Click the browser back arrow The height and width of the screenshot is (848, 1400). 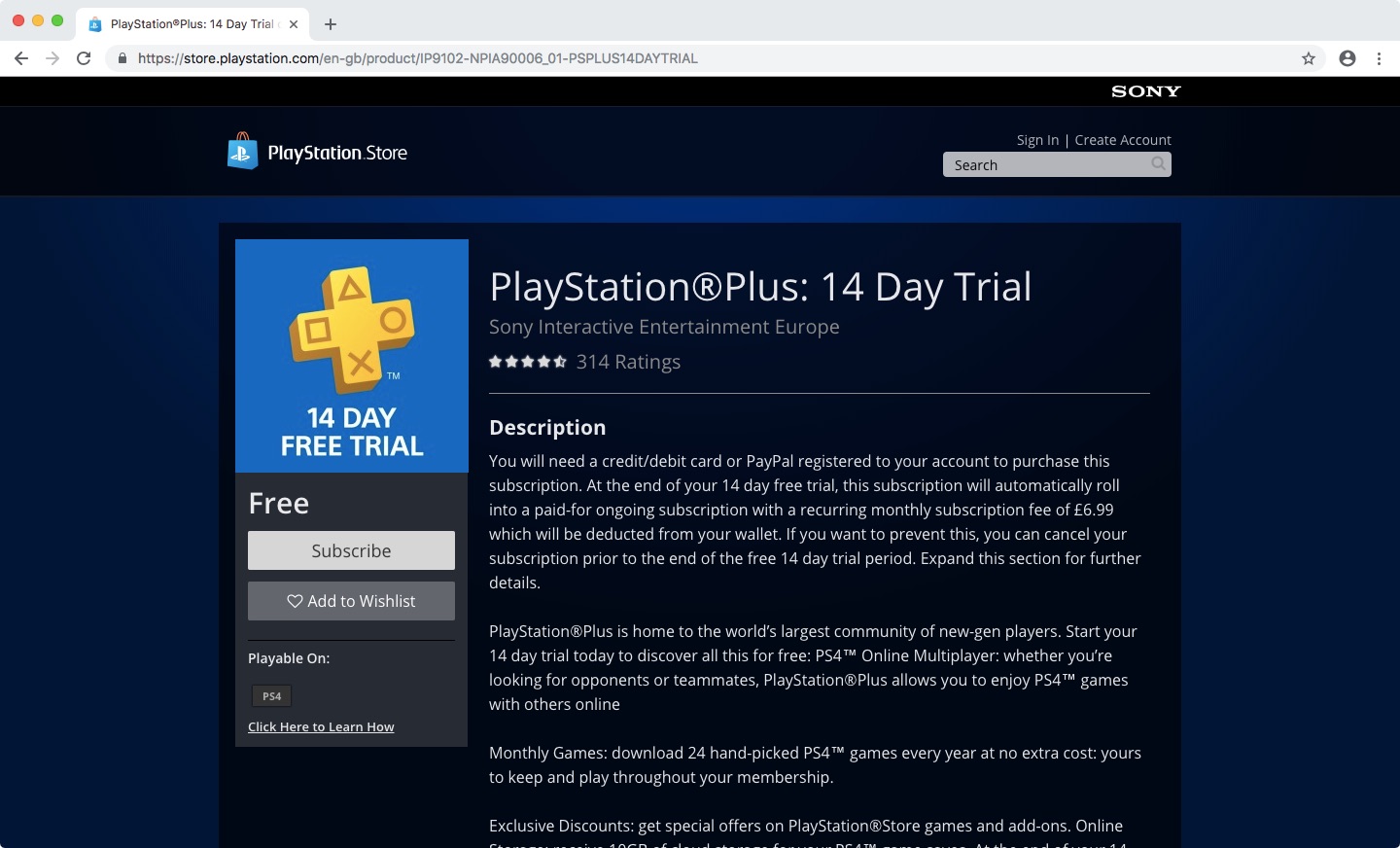pos(21,58)
